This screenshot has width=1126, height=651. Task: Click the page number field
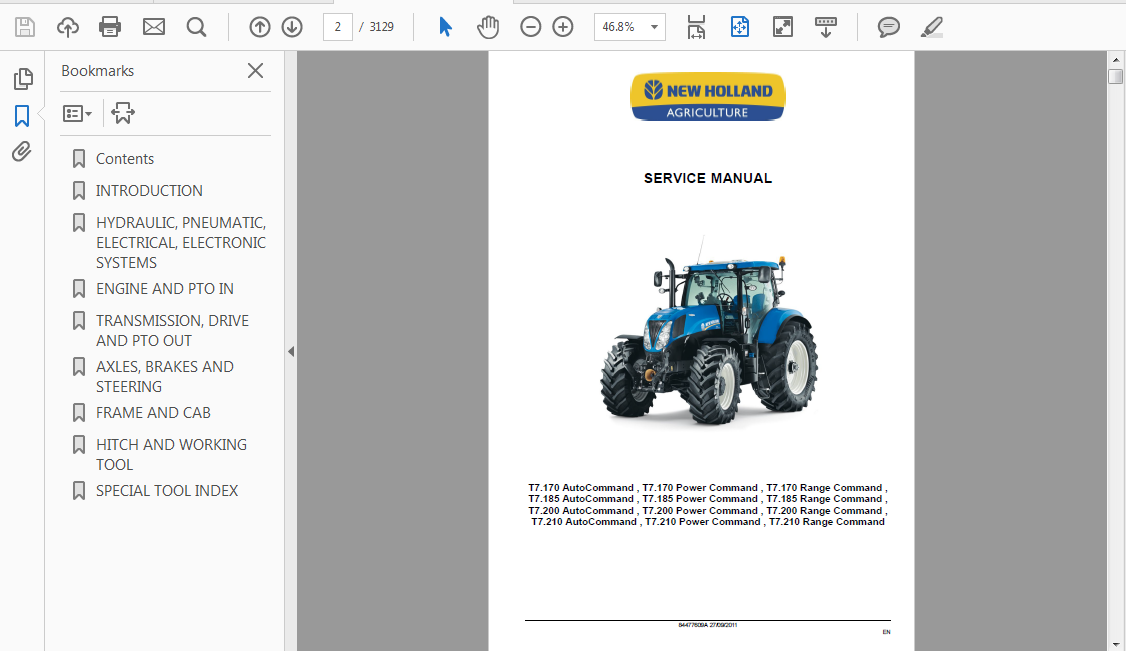tap(338, 27)
